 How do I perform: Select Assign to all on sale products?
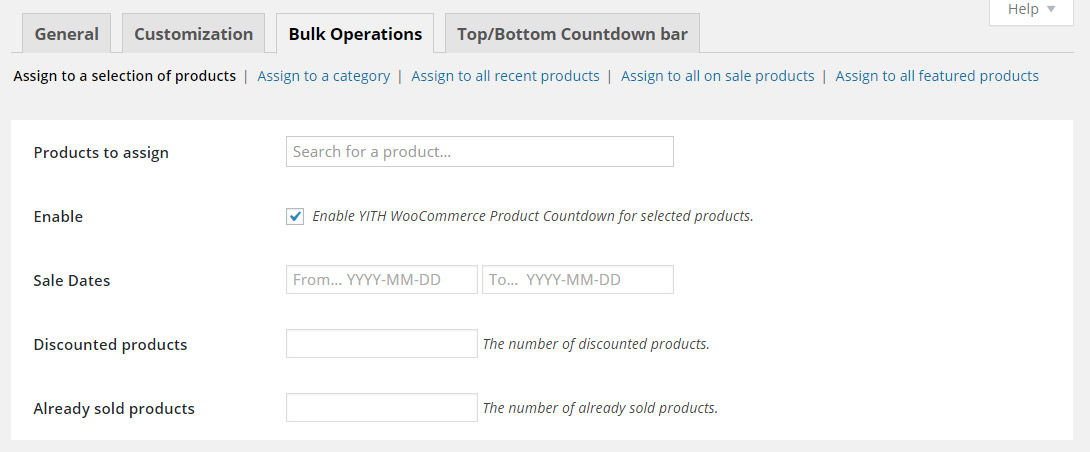pyautogui.click(x=717, y=76)
